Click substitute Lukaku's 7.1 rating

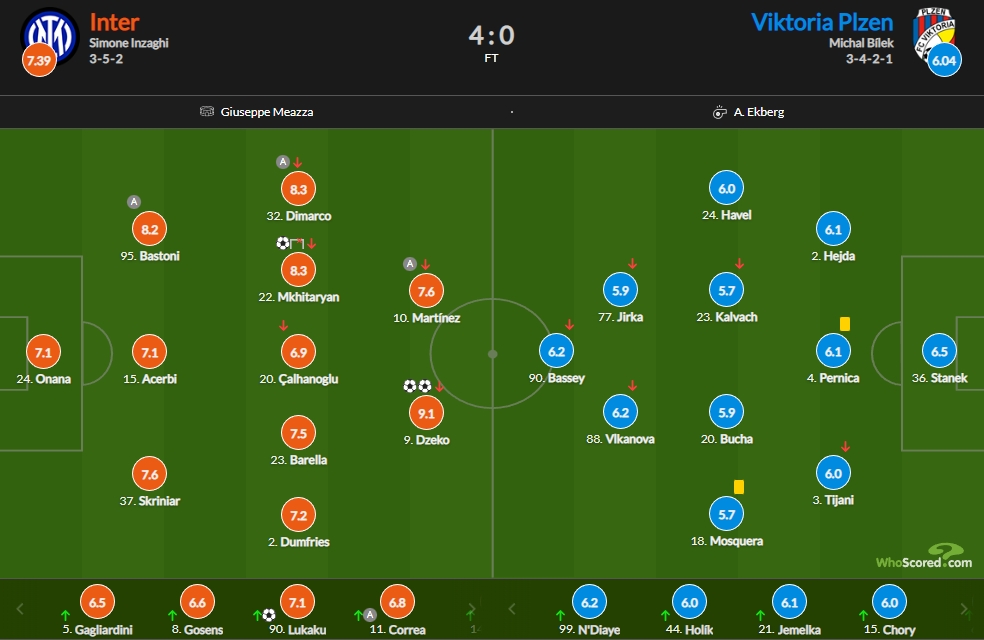click(x=297, y=602)
